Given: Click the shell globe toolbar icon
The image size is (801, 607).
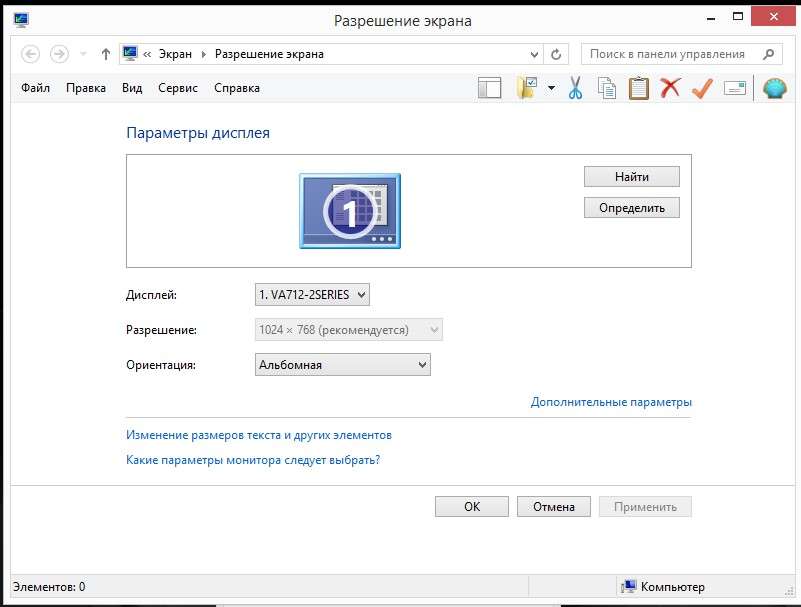Looking at the screenshot, I should (774, 88).
